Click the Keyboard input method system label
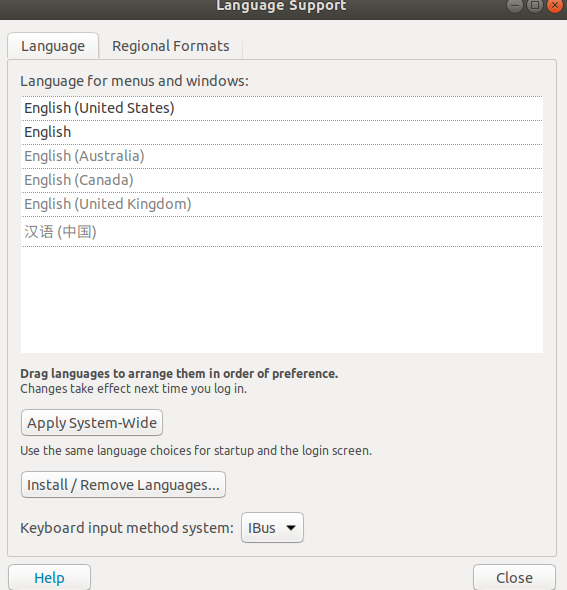The height and width of the screenshot is (590, 567). [x=127, y=528]
